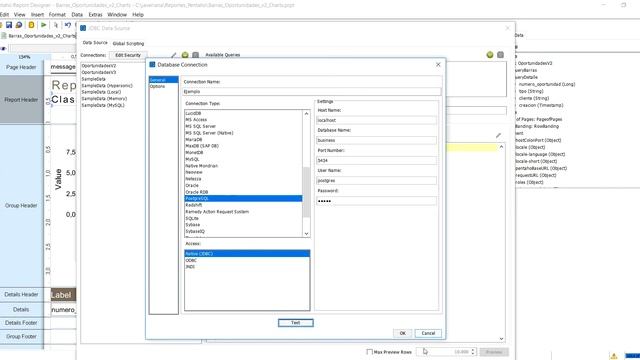The height and width of the screenshot is (360, 640).
Task: Open the Barras_Oportunidades_v2_Charts report tab
Action: 40,36
